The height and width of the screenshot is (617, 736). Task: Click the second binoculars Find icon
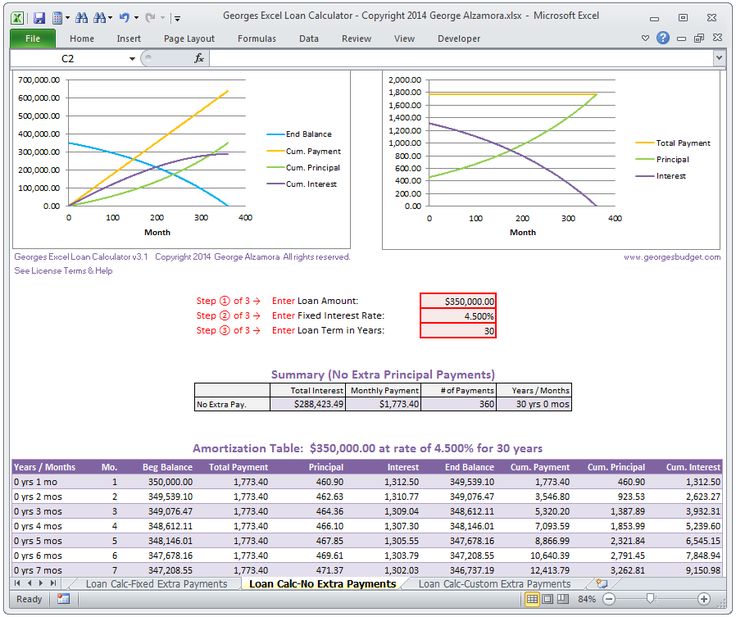pyautogui.click(x=99, y=18)
